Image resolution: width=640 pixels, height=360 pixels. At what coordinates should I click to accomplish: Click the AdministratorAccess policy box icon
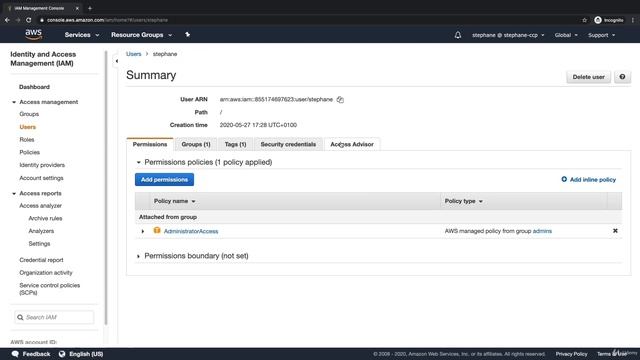(x=157, y=231)
